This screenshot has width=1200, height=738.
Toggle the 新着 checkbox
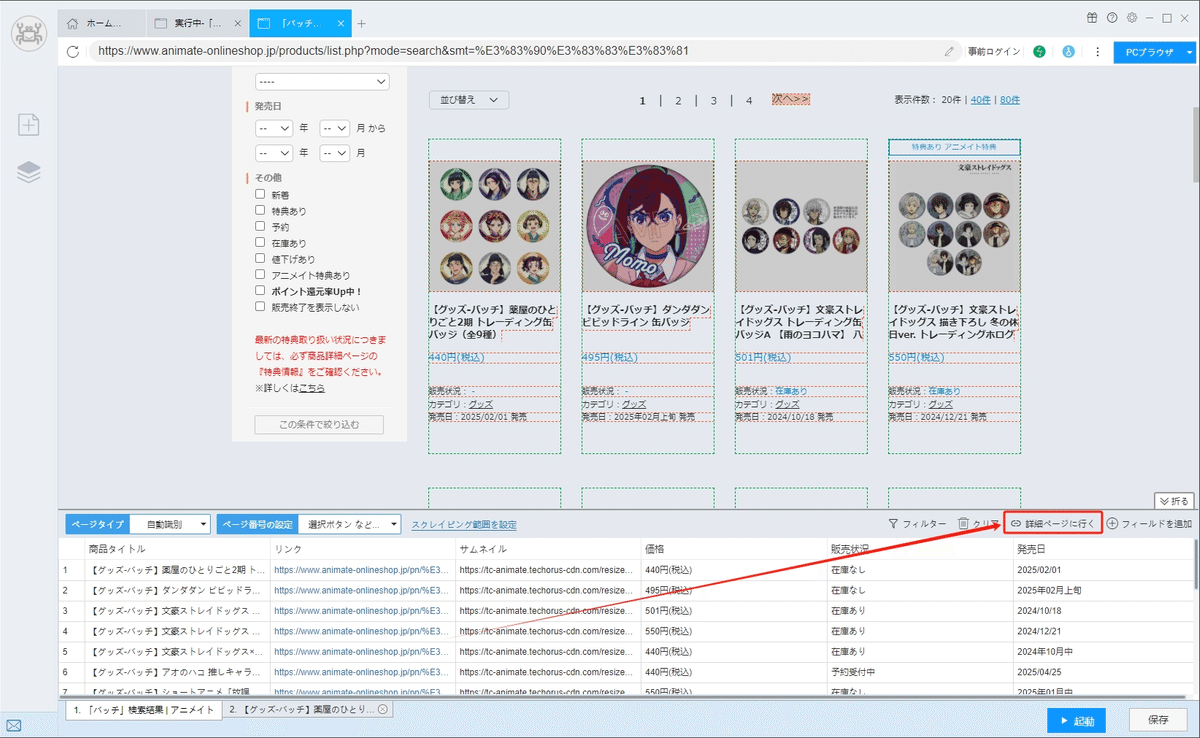[260, 195]
